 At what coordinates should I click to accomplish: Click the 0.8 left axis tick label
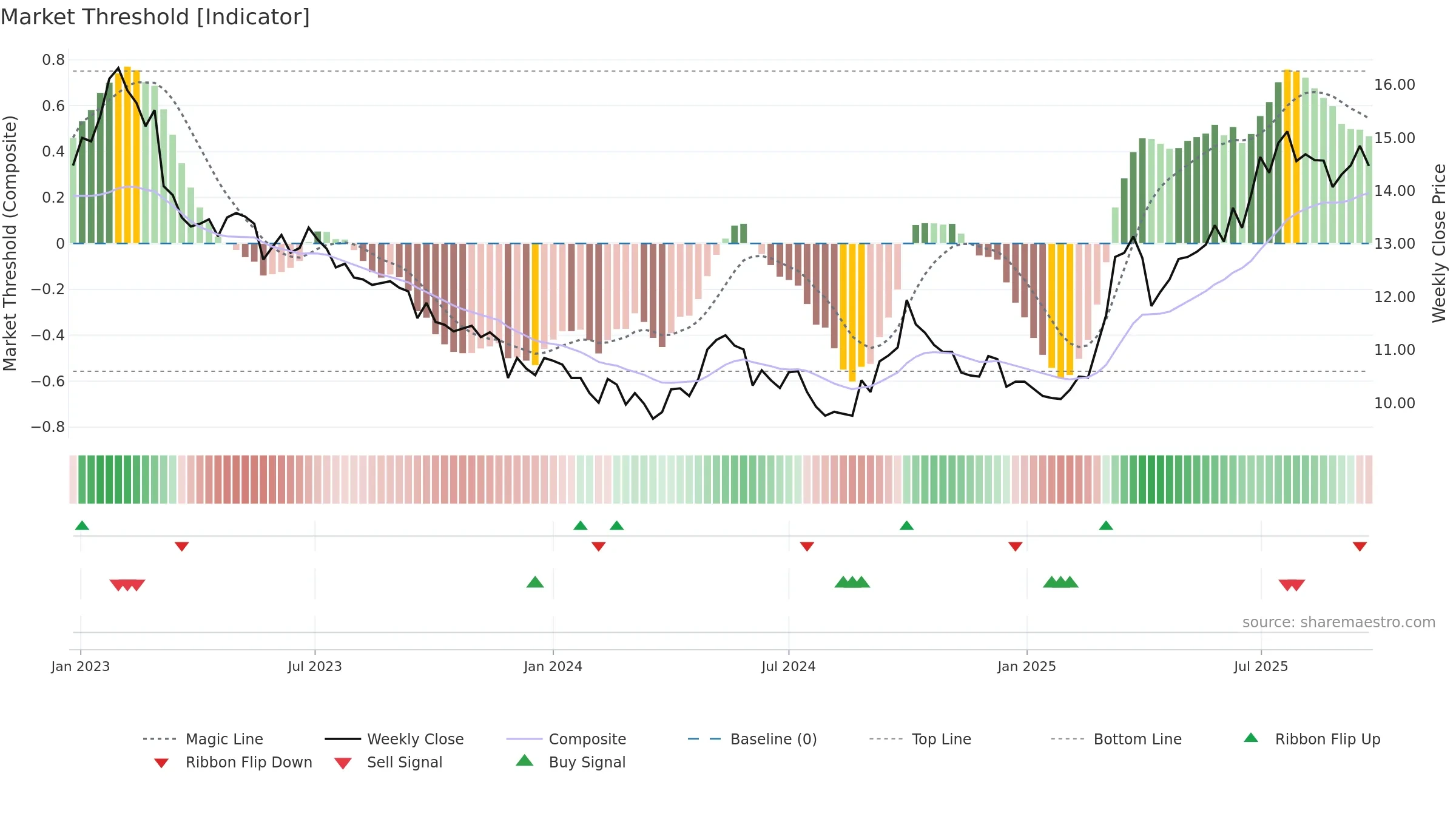53,60
